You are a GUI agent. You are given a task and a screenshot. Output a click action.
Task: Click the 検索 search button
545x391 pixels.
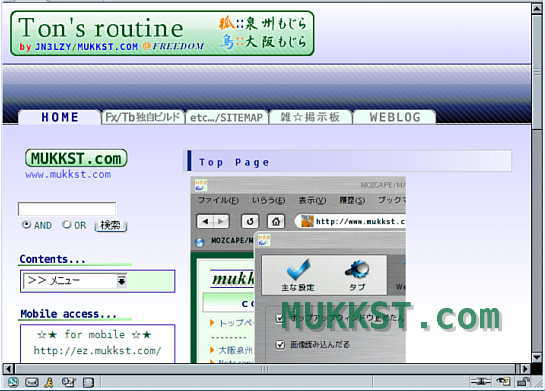[111, 225]
